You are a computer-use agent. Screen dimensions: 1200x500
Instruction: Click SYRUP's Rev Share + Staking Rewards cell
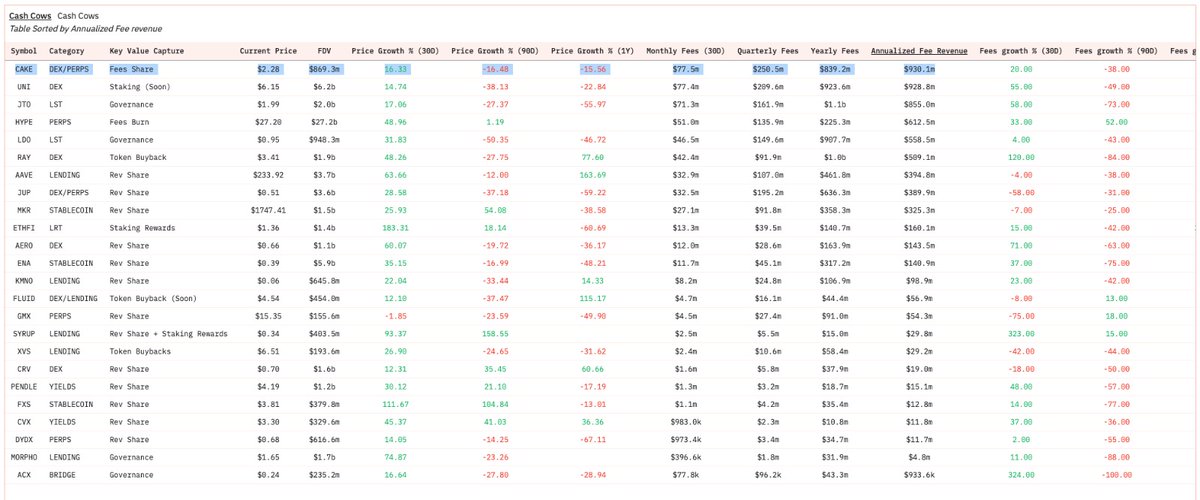coord(168,333)
